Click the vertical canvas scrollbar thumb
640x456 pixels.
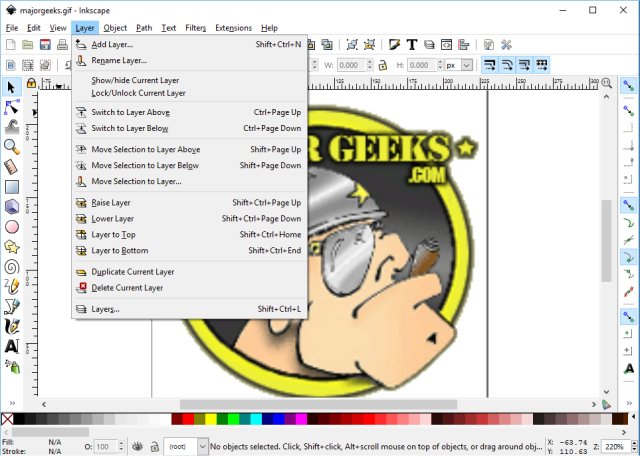(x=607, y=241)
